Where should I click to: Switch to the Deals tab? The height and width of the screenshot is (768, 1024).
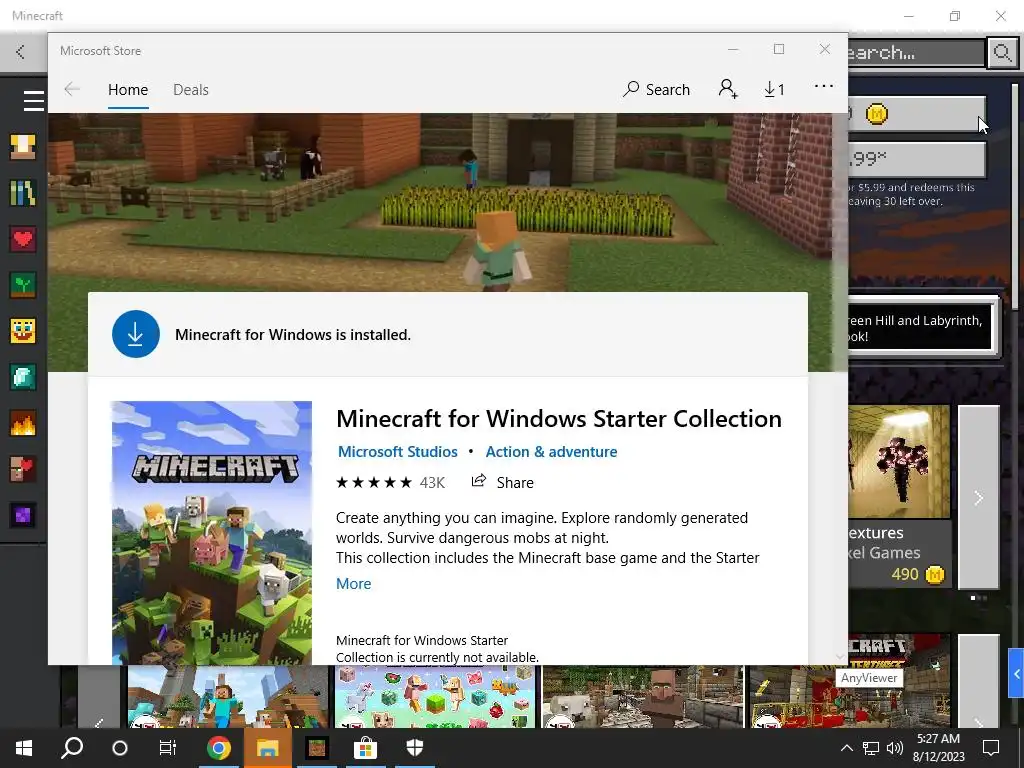pos(191,89)
